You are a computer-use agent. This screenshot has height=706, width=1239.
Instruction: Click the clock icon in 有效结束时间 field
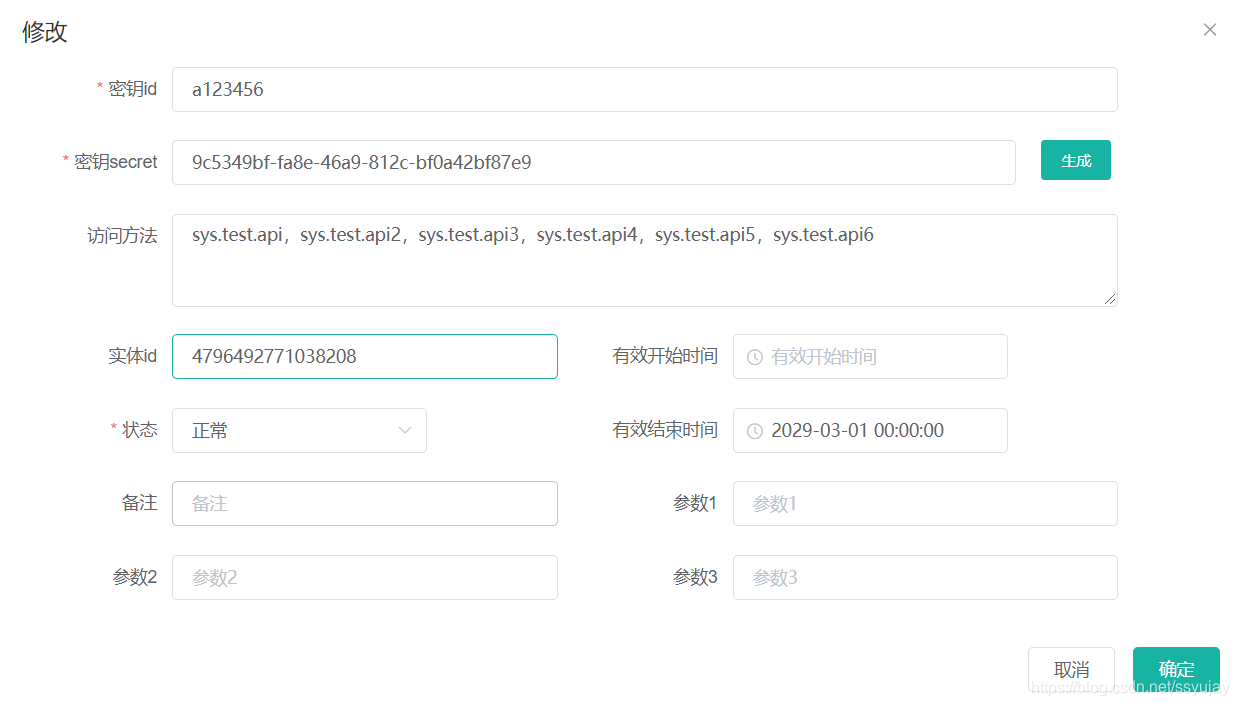pos(755,431)
